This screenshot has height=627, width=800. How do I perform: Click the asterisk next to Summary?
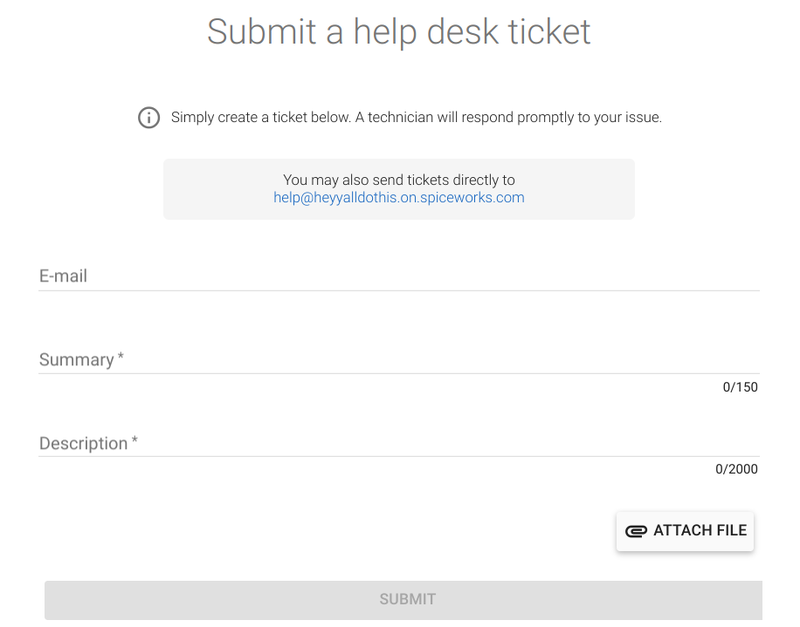121,356
